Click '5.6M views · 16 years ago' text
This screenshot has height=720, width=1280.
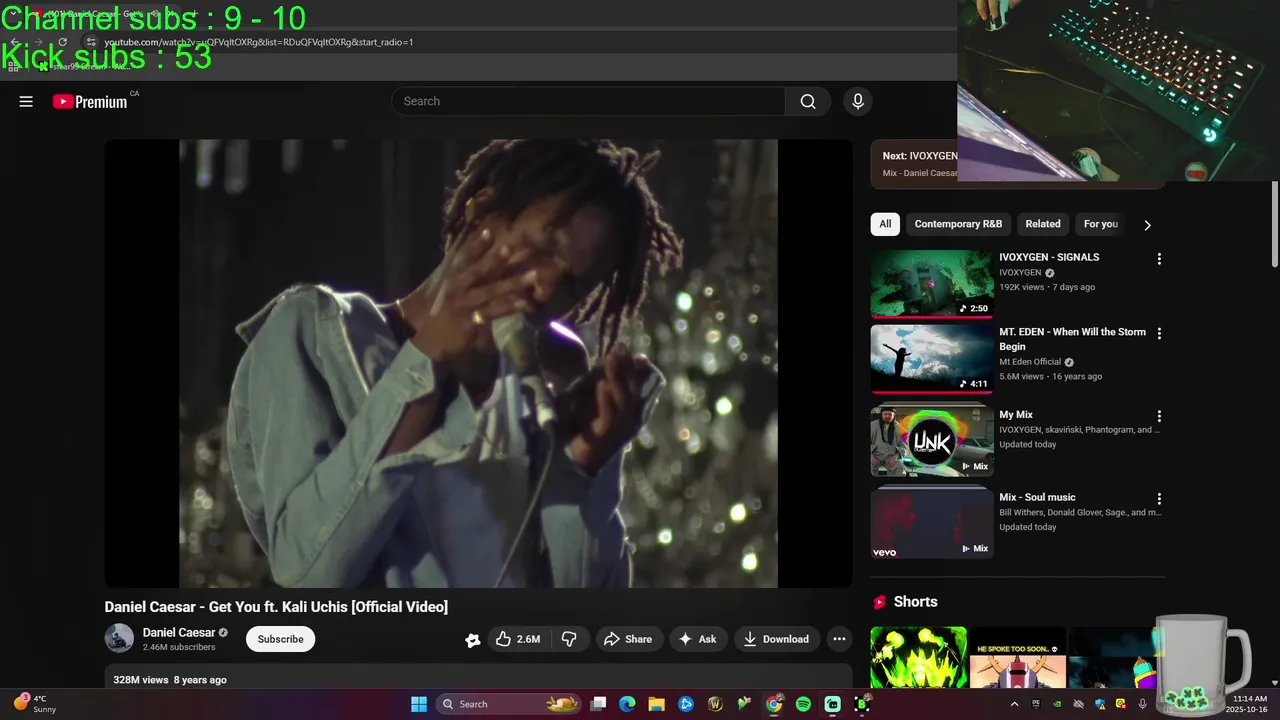(x=1050, y=377)
